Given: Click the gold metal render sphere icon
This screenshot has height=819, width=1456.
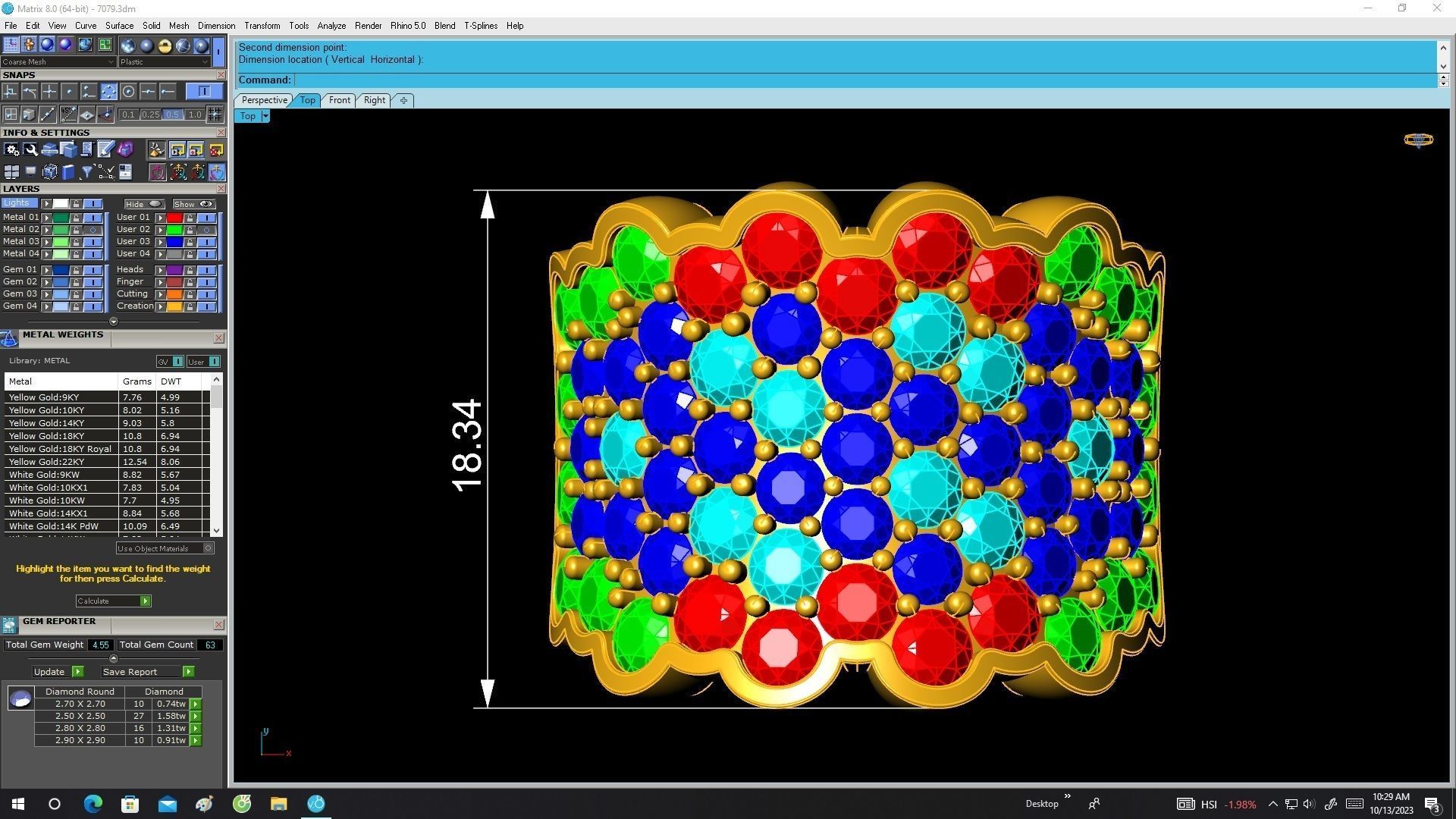Looking at the screenshot, I should point(165,45).
